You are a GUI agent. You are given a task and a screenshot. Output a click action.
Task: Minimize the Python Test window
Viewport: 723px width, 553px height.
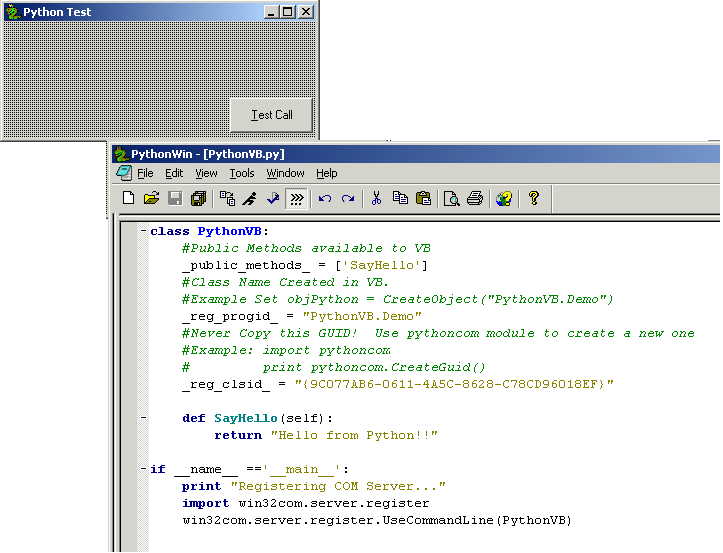click(271, 12)
